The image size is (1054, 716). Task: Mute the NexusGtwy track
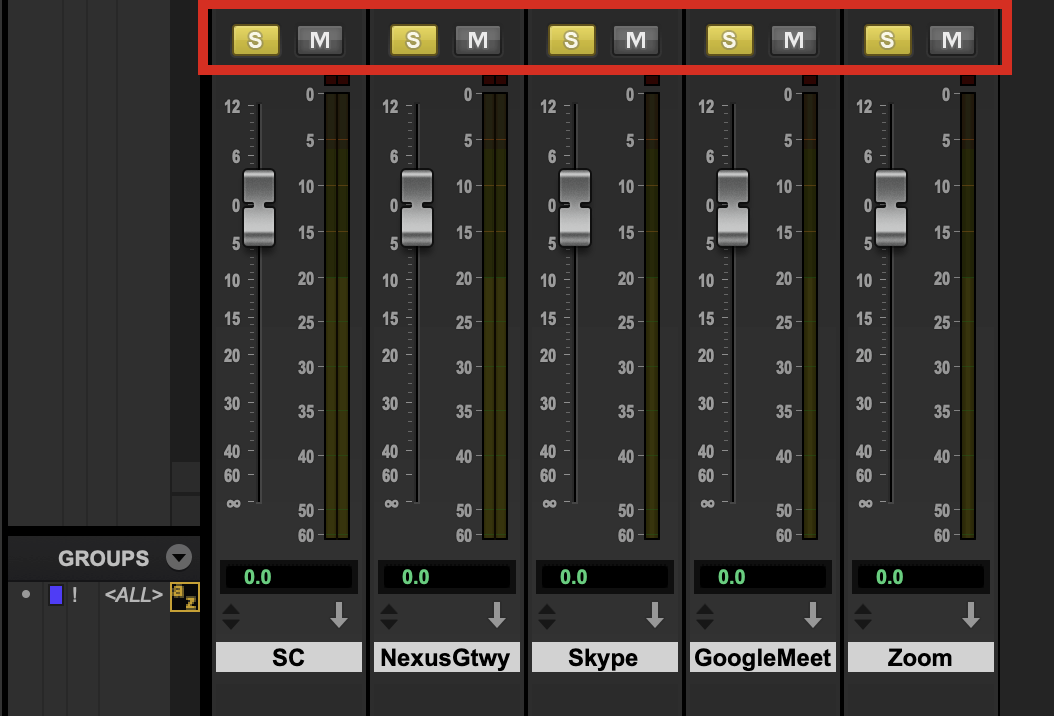pos(477,40)
